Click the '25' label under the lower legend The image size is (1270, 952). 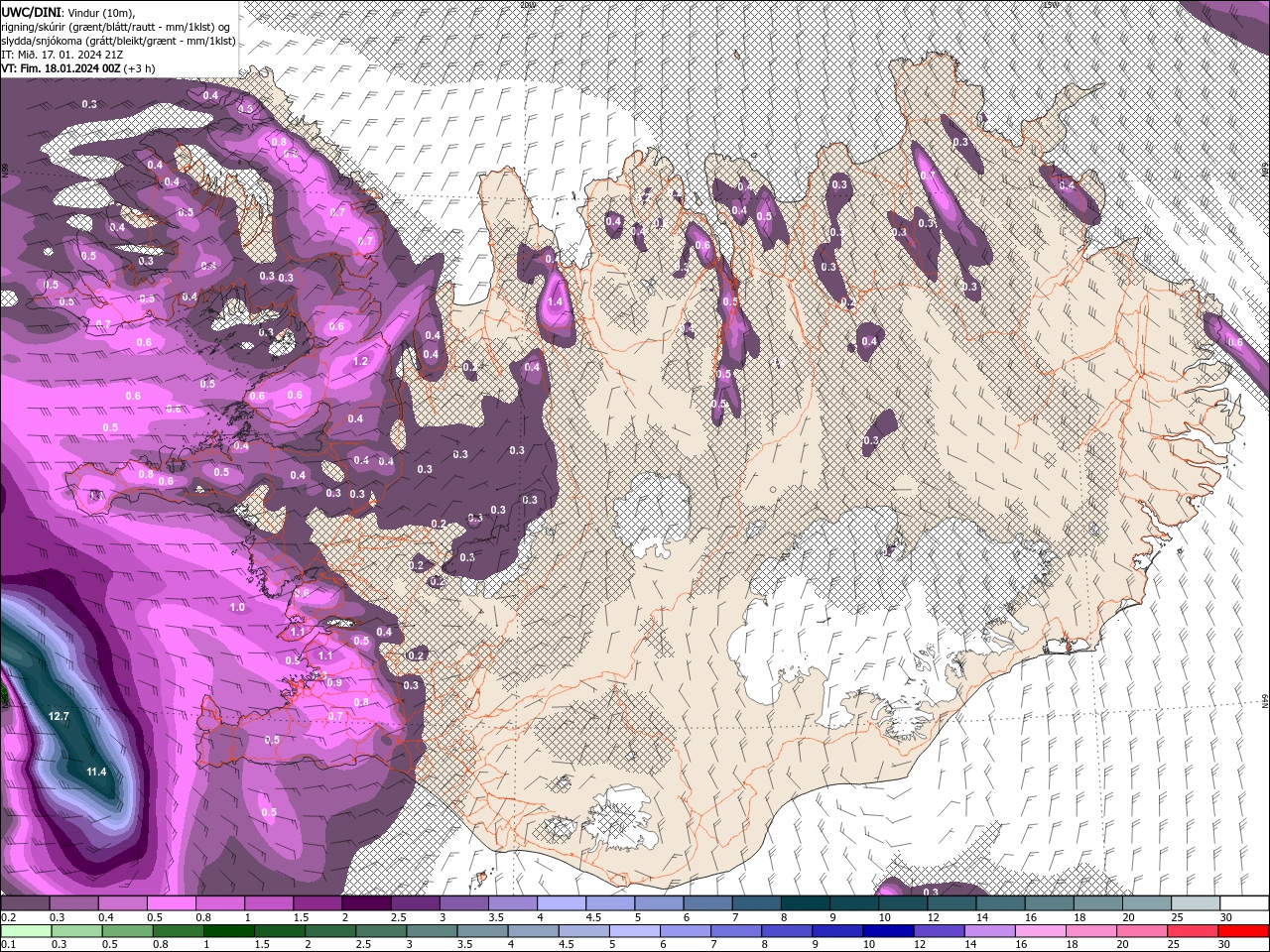click(1173, 944)
